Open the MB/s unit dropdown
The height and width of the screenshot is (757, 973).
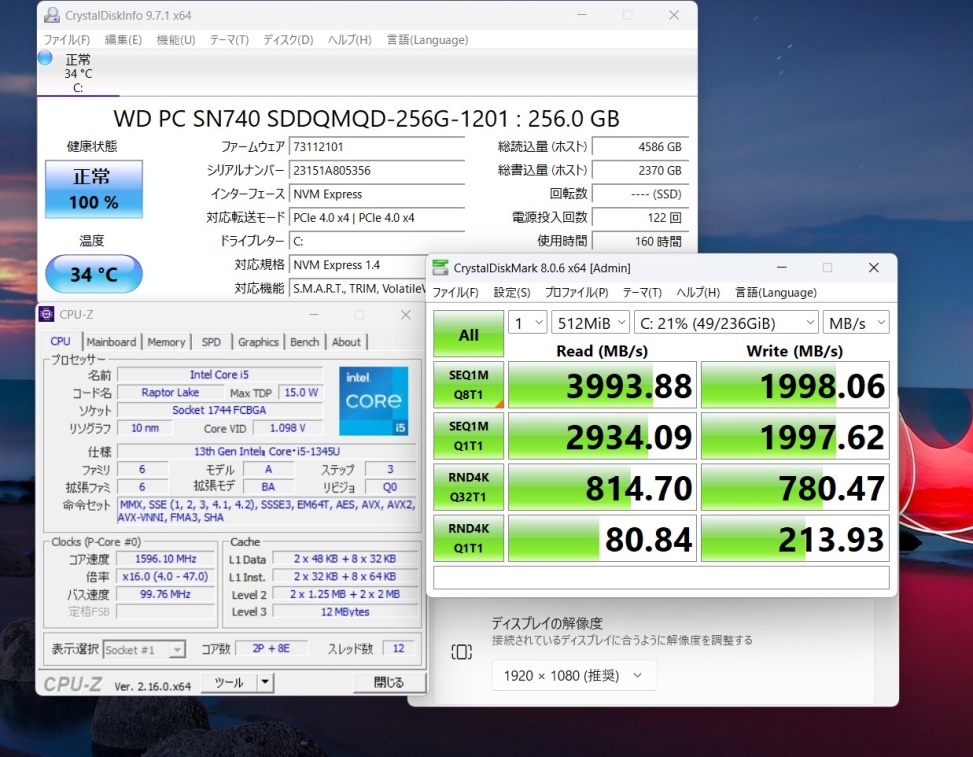pyautogui.click(x=856, y=323)
